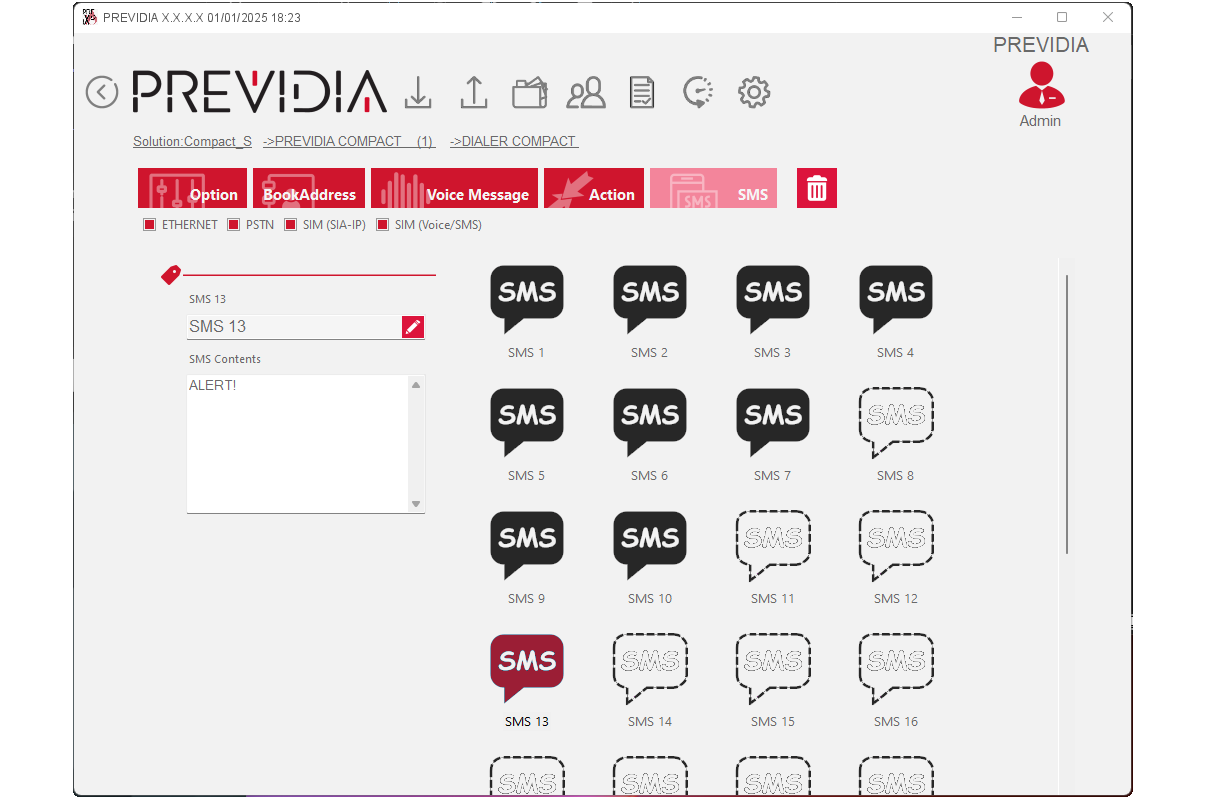This screenshot has width=1219, height=799.
Task: Open the DIALER COMPACT breadcrumb link
Action: [514, 141]
